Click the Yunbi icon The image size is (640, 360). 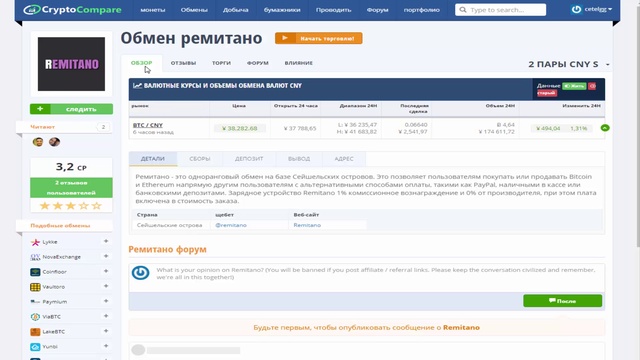pyautogui.click(x=35, y=347)
